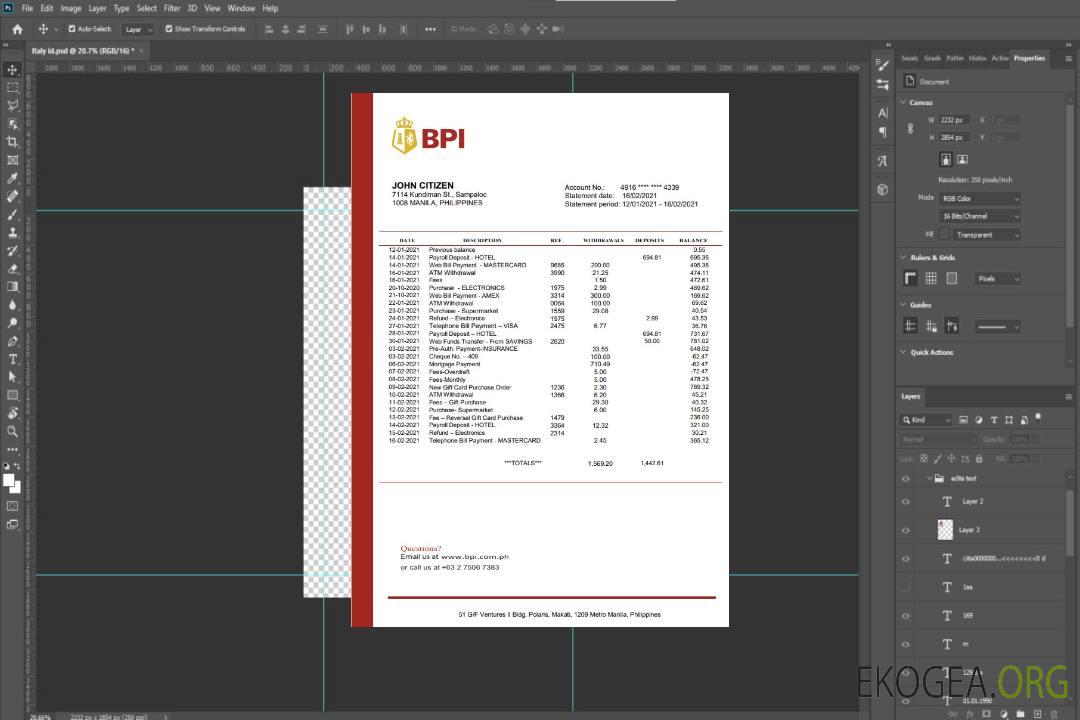Filter layers by type layers icon
Screen dimensions: 1080x720
[x=994, y=420]
